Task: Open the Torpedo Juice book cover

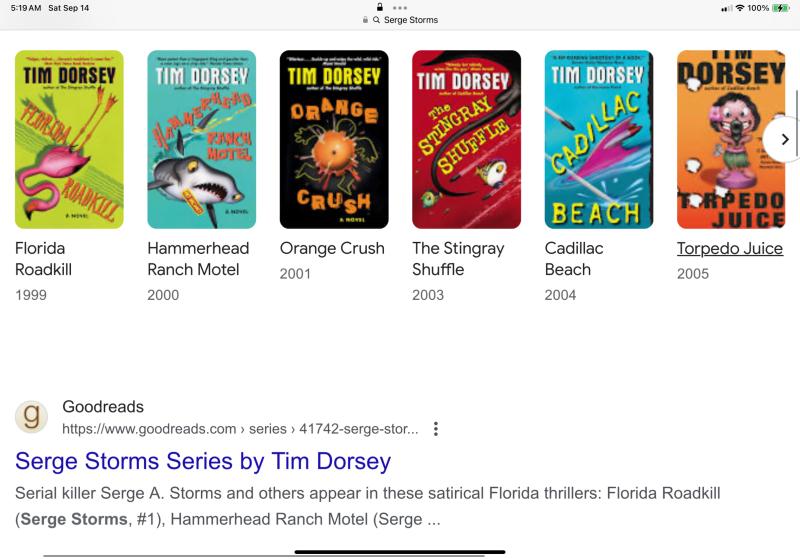Action: pyautogui.click(x=731, y=139)
